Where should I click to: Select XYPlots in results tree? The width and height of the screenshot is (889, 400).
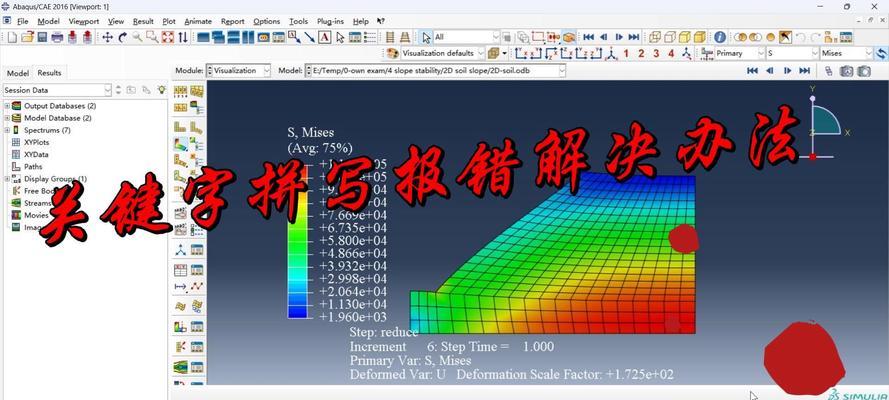(36, 142)
